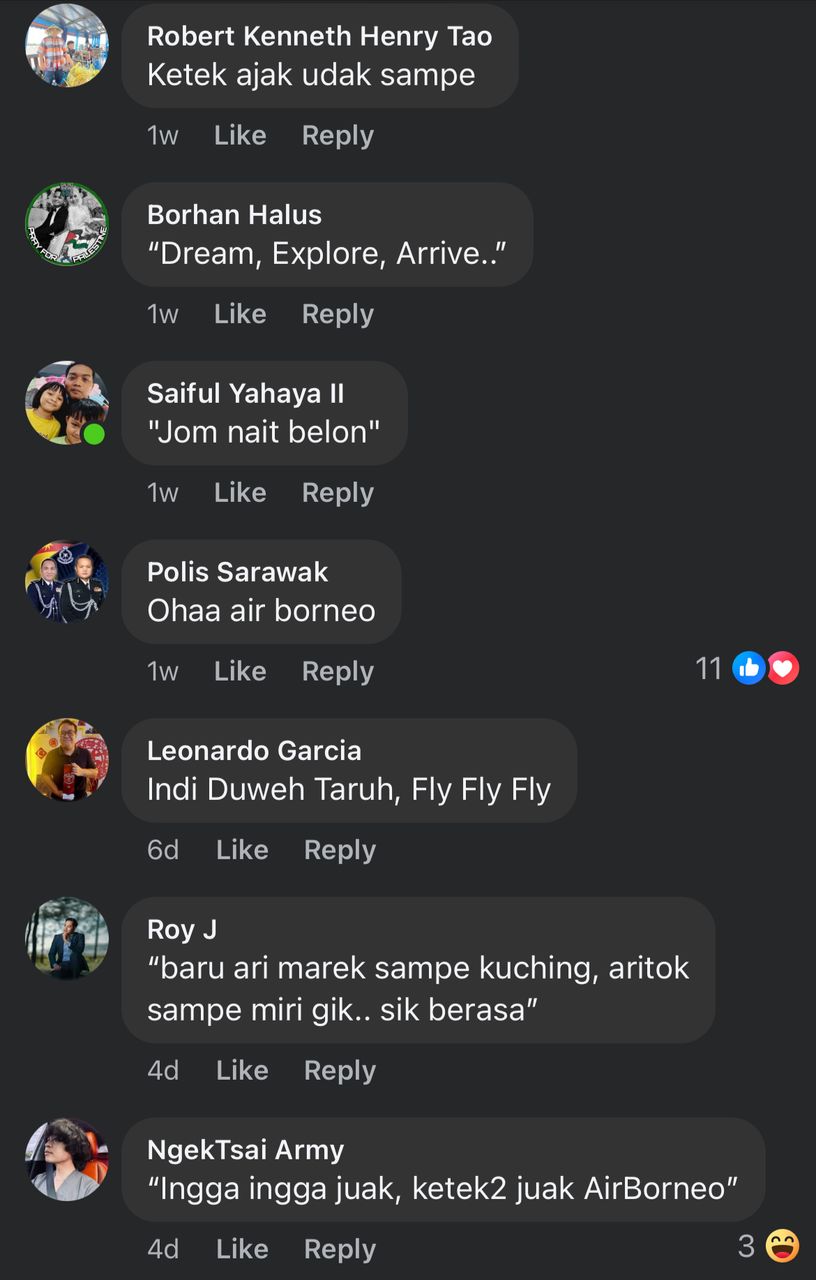Open Borhan Halus's profile picture
Image resolution: width=816 pixels, height=1280 pixels.
67,225
